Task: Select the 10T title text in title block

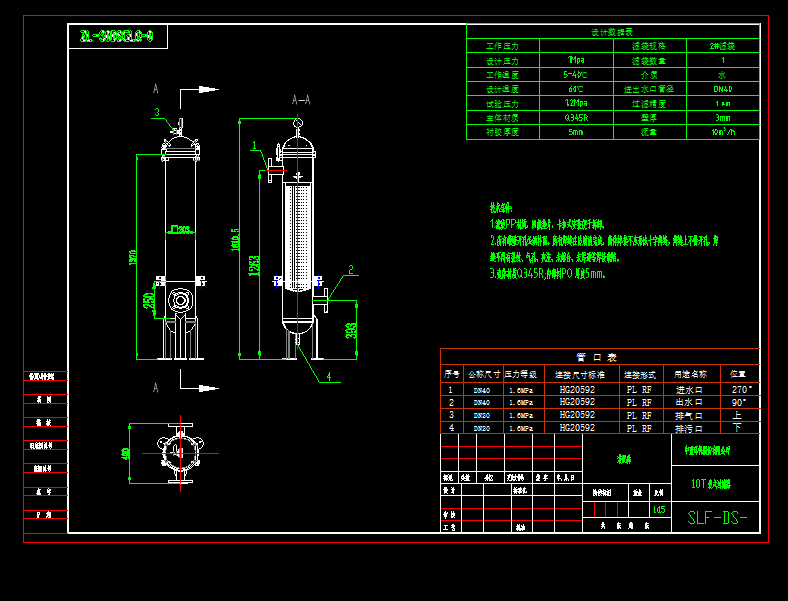Action: click(711, 483)
